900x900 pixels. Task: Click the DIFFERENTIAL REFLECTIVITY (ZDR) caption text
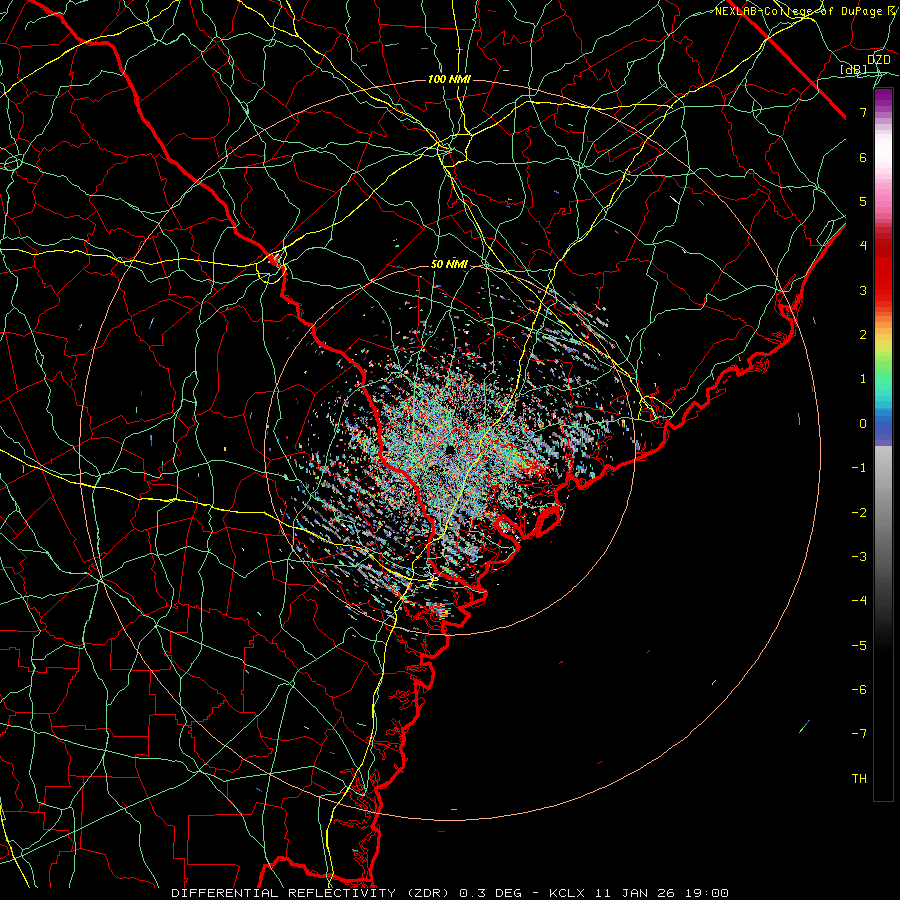312,893
